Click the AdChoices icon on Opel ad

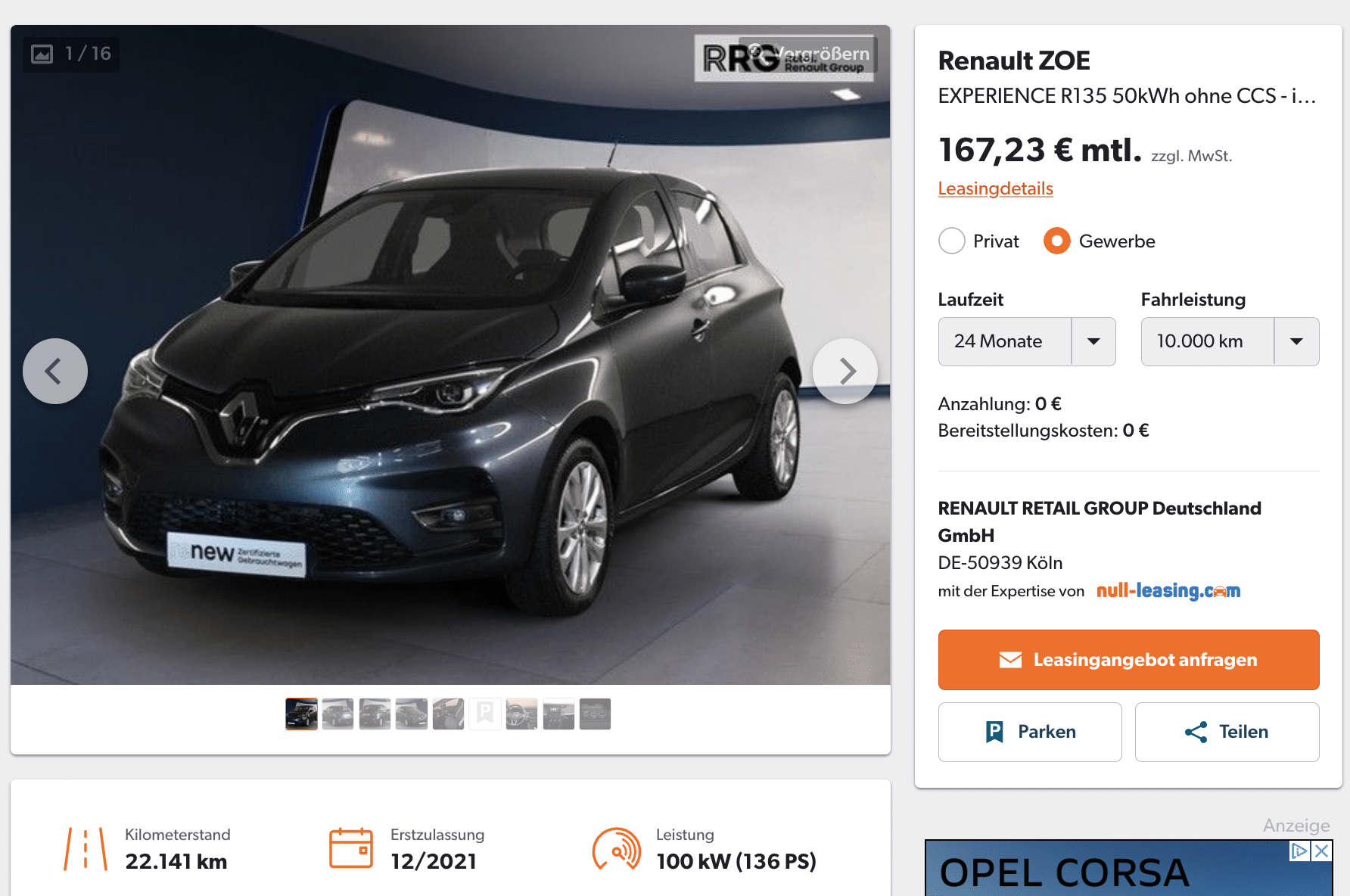tap(1299, 851)
